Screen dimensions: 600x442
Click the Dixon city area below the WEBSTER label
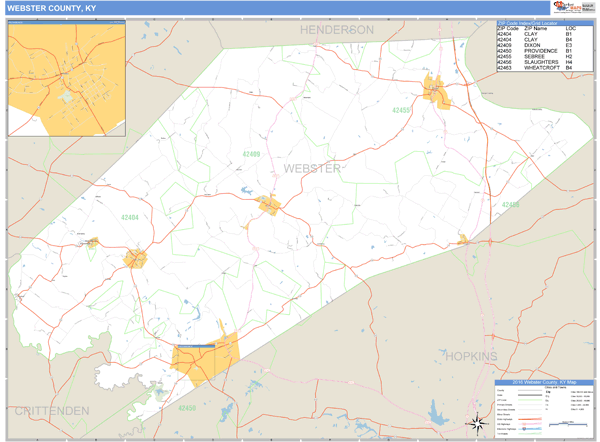[269, 205]
